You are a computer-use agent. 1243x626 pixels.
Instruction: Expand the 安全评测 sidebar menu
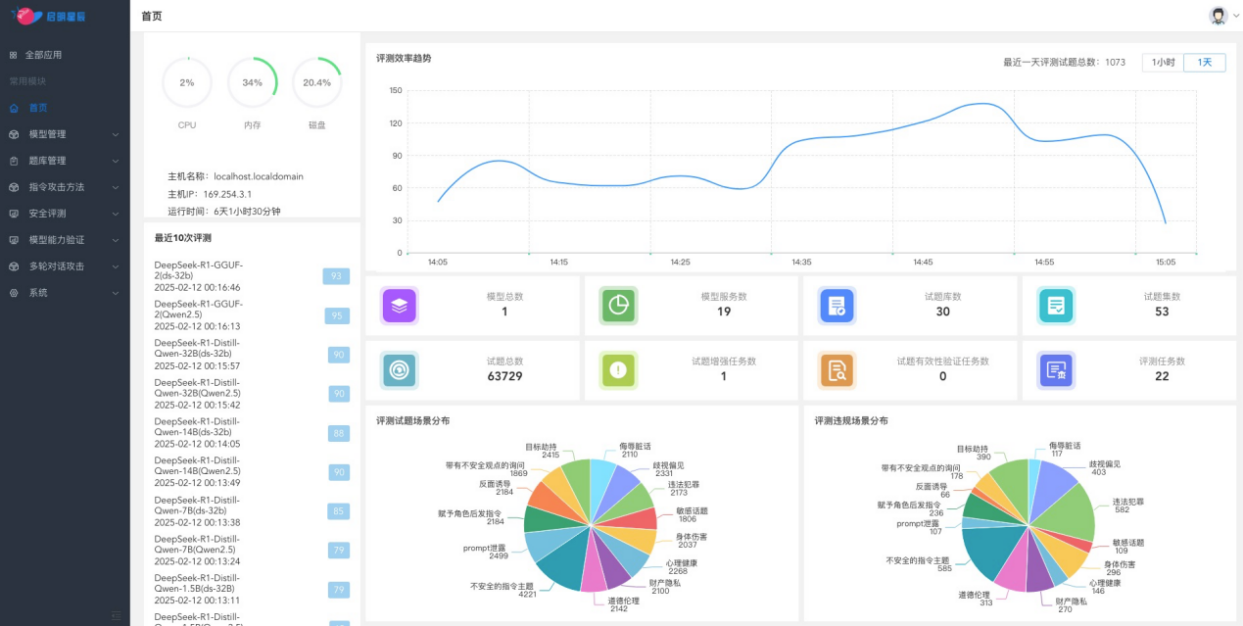coord(64,213)
